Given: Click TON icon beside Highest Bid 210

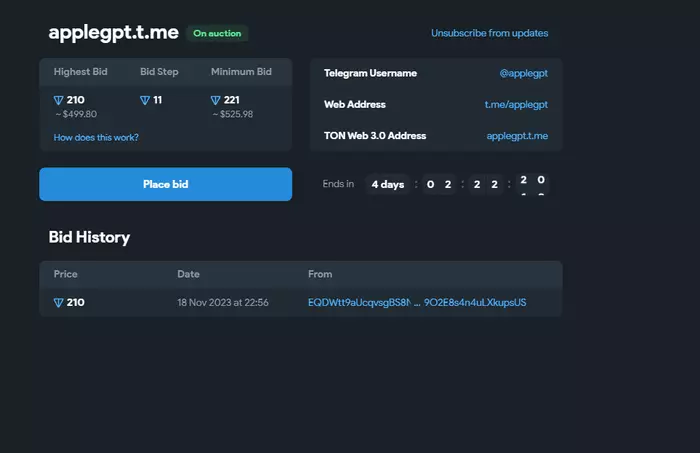Looking at the screenshot, I should click(x=58, y=100).
